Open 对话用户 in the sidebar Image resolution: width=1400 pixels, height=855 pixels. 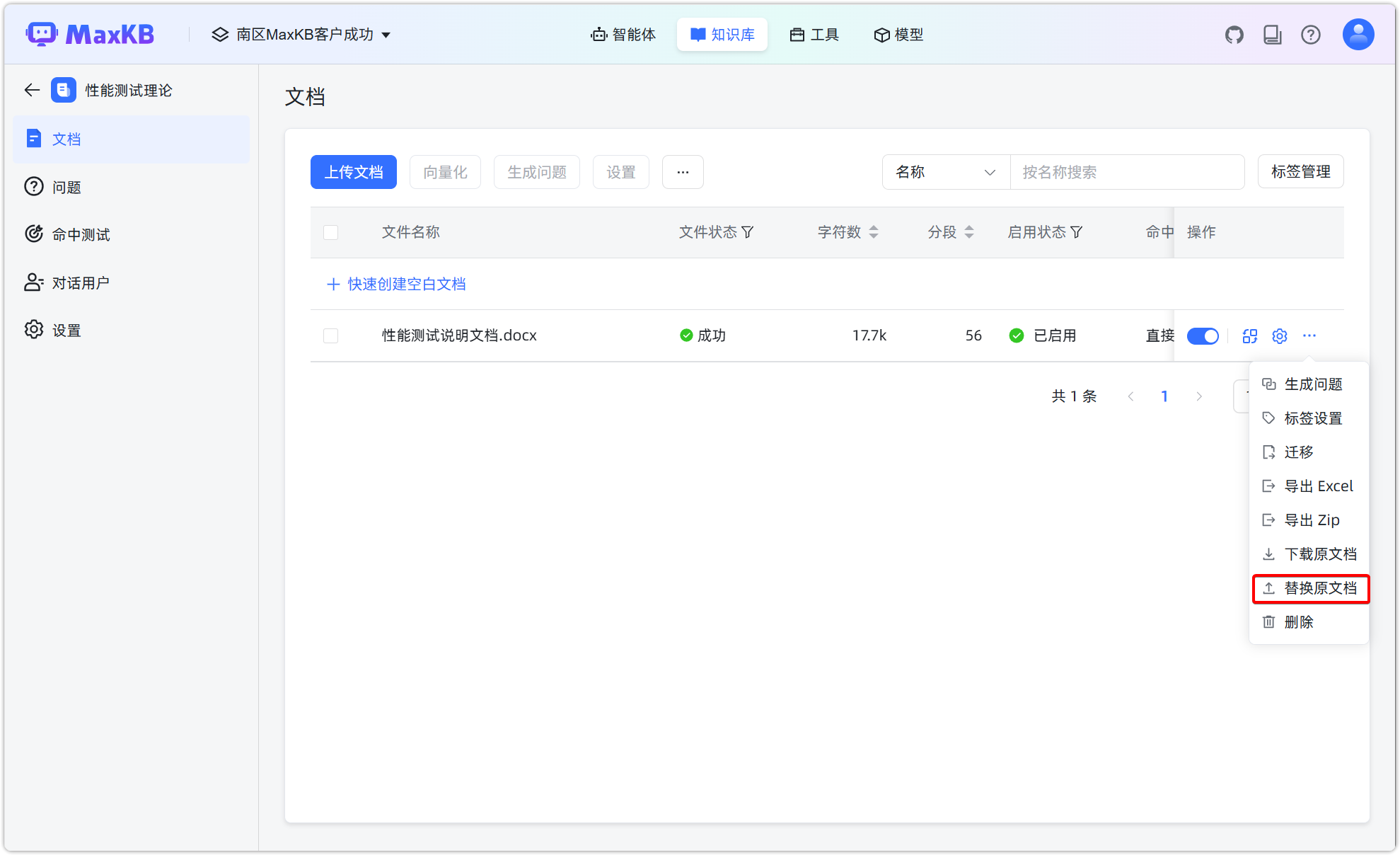80,282
